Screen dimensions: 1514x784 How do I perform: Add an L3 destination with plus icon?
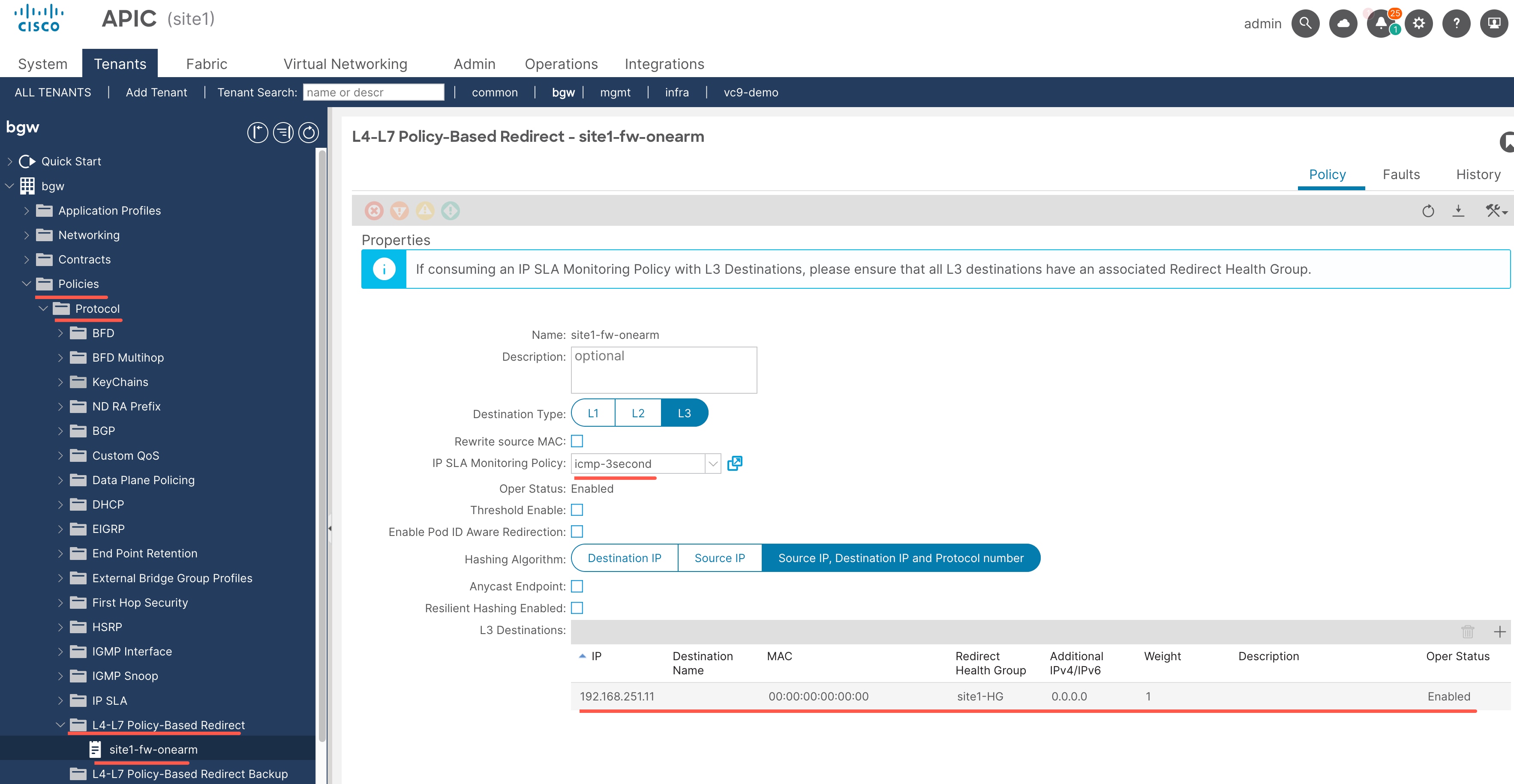pyautogui.click(x=1499, y=632)
